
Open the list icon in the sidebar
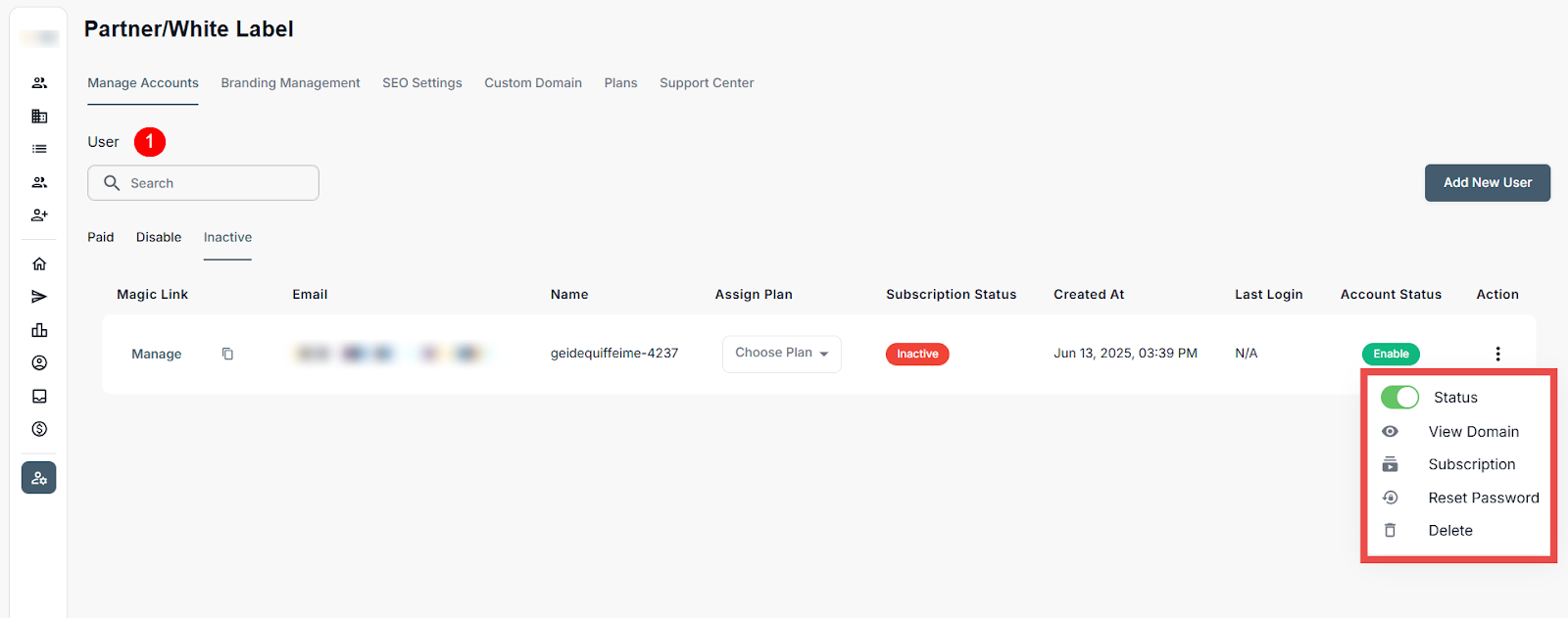[x=39, y=149]
